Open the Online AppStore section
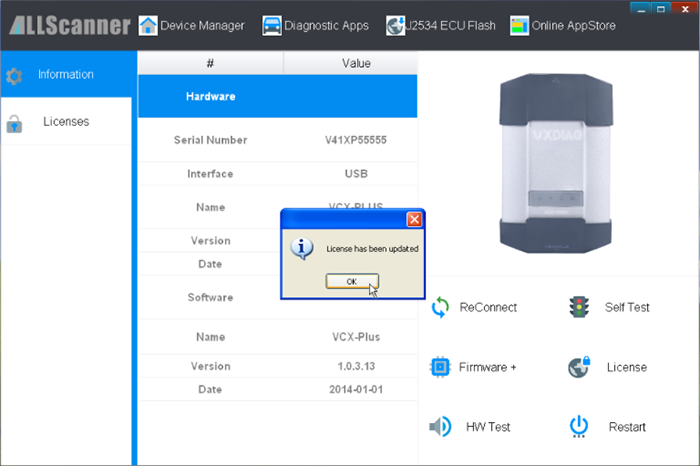This screenshot has width=700, height=466. (x=573, y=25)
